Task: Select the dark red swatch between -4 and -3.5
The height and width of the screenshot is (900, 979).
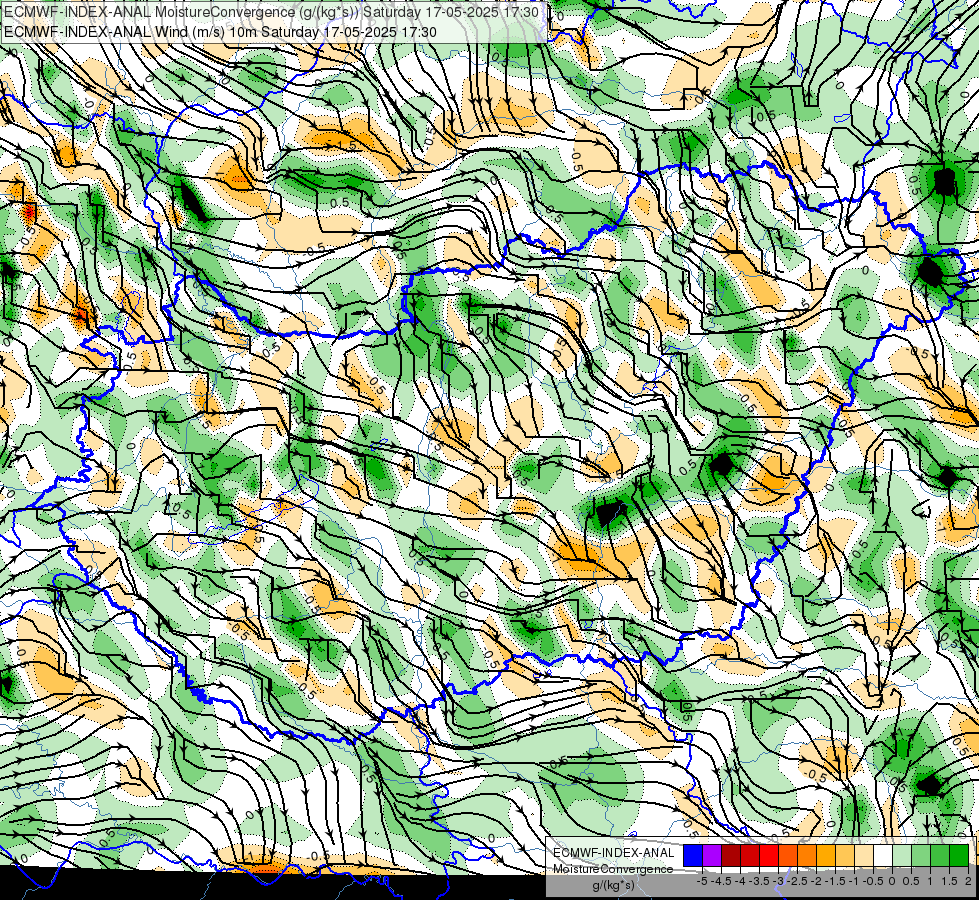Action: [x=750, y=856]
